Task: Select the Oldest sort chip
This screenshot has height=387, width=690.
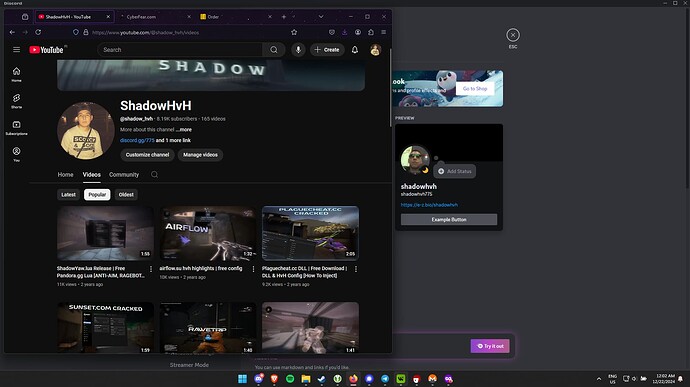Action: 126,195
